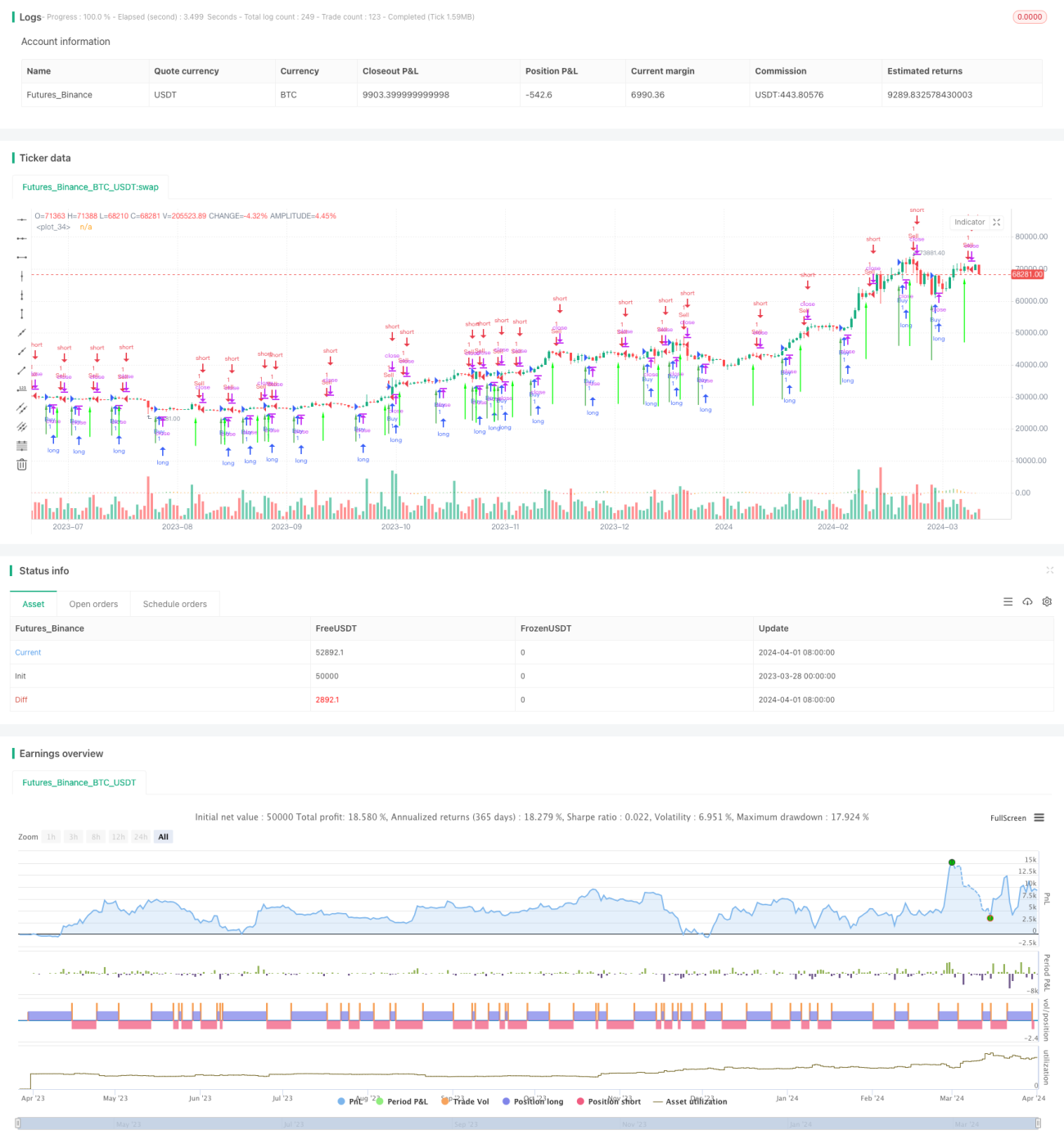Switch to the Open orders tab
This screenshot has height=1148, width=1064.
(93, 604)
